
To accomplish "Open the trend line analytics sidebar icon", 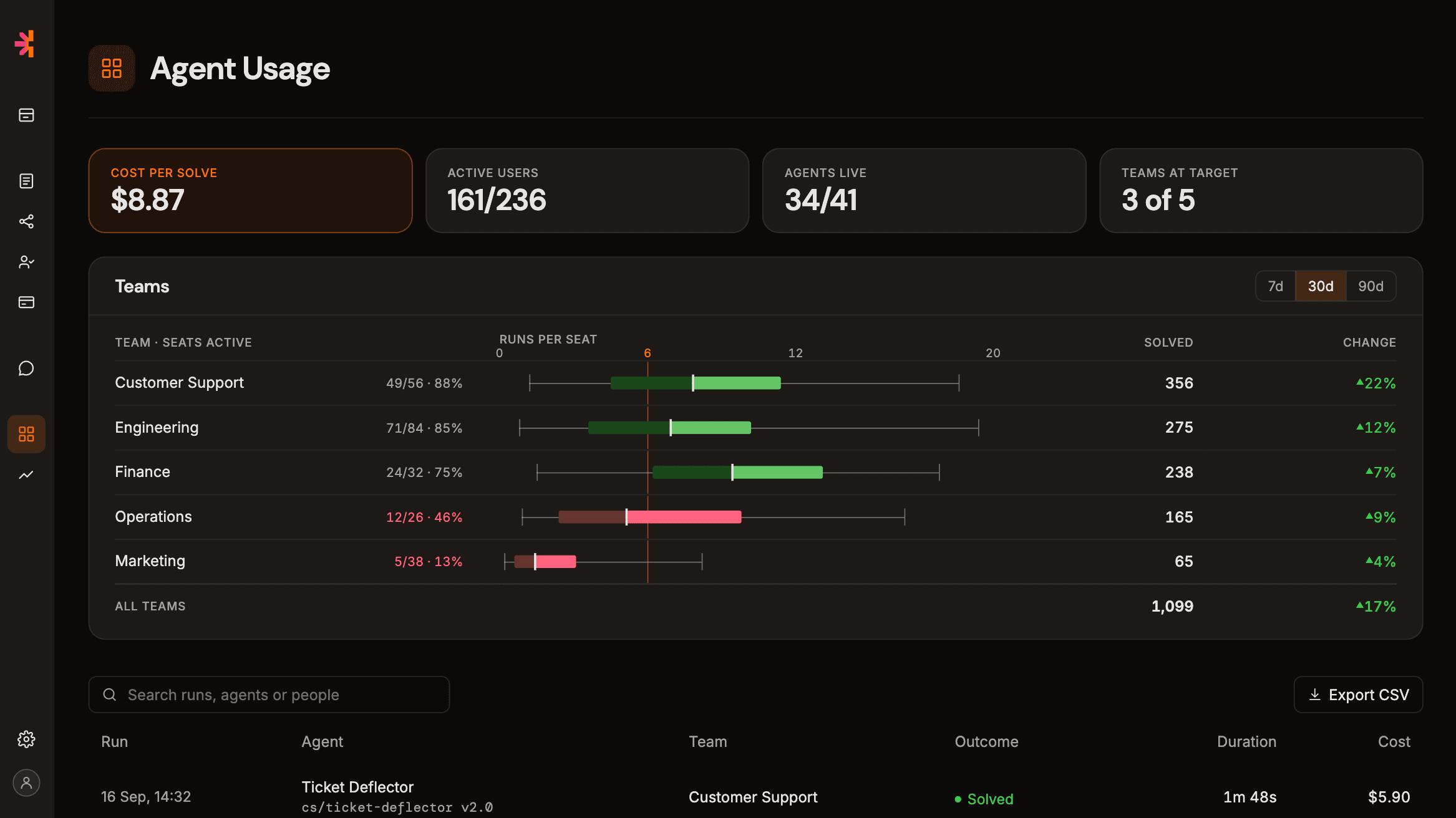I will pos(26,474).
